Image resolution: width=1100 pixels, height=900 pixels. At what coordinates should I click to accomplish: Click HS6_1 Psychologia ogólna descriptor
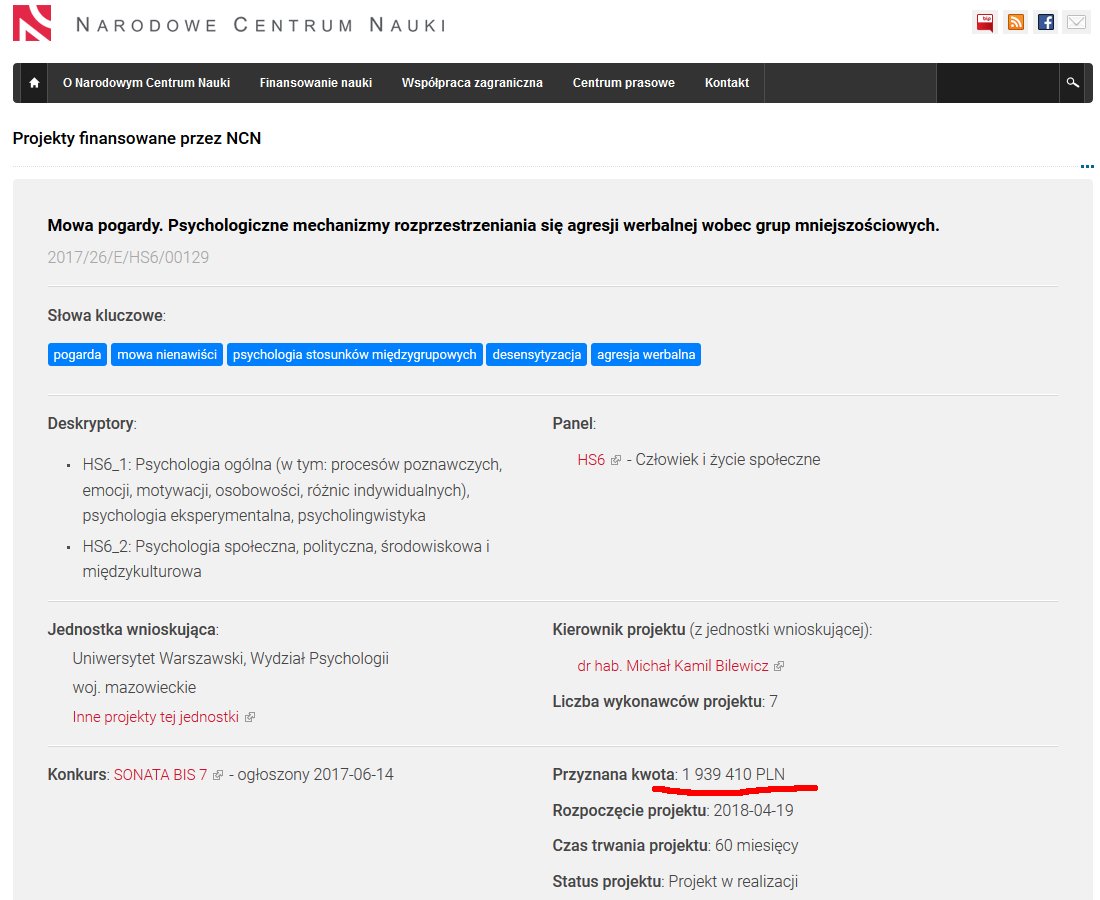[x=292, y=490]
